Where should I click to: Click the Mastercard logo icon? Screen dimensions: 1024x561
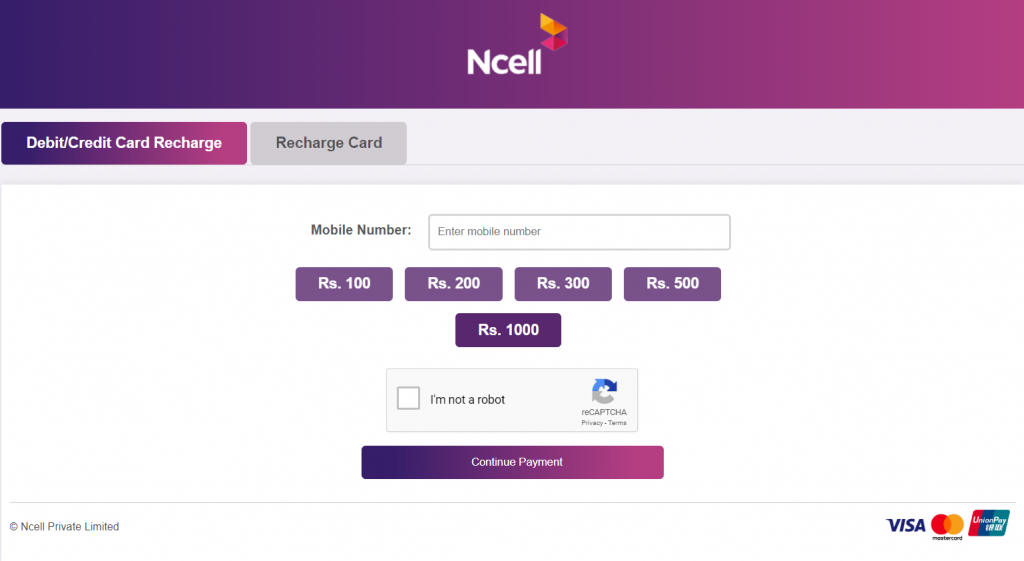[946, 526]
